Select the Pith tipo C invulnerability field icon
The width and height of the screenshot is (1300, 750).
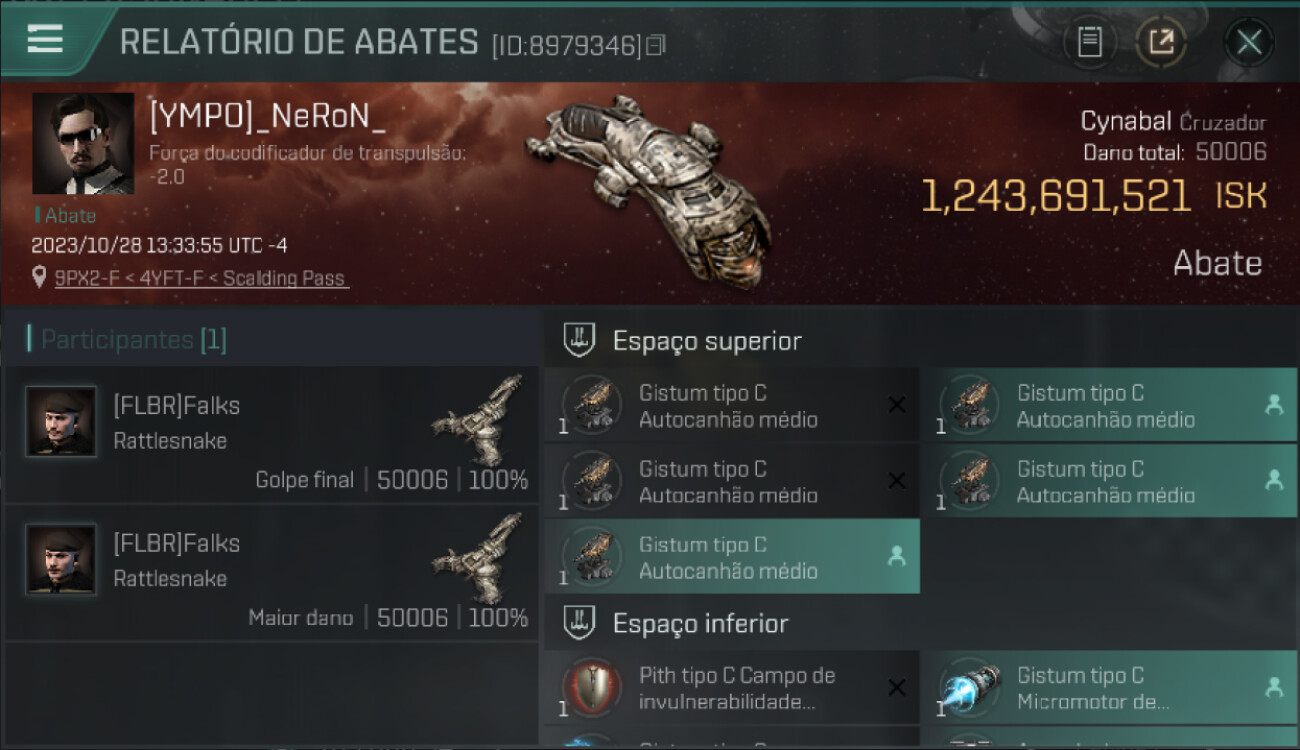point(590,688)
